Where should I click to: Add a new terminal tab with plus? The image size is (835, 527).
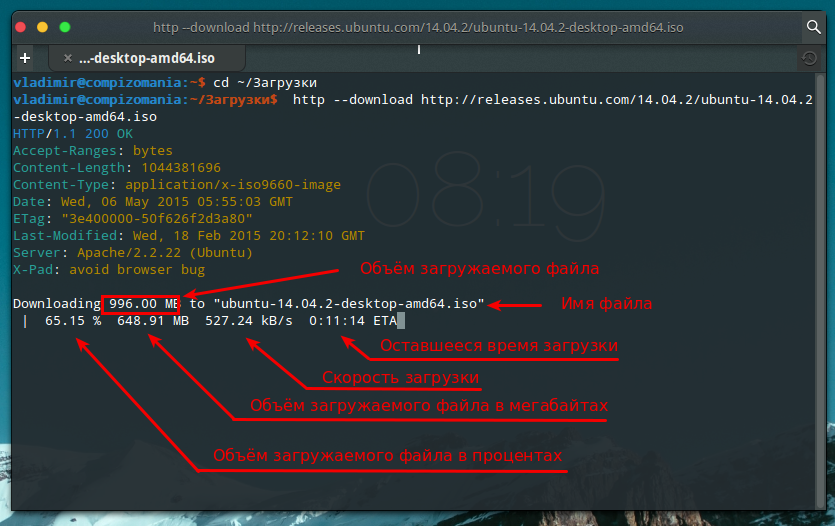click(24, 57)
